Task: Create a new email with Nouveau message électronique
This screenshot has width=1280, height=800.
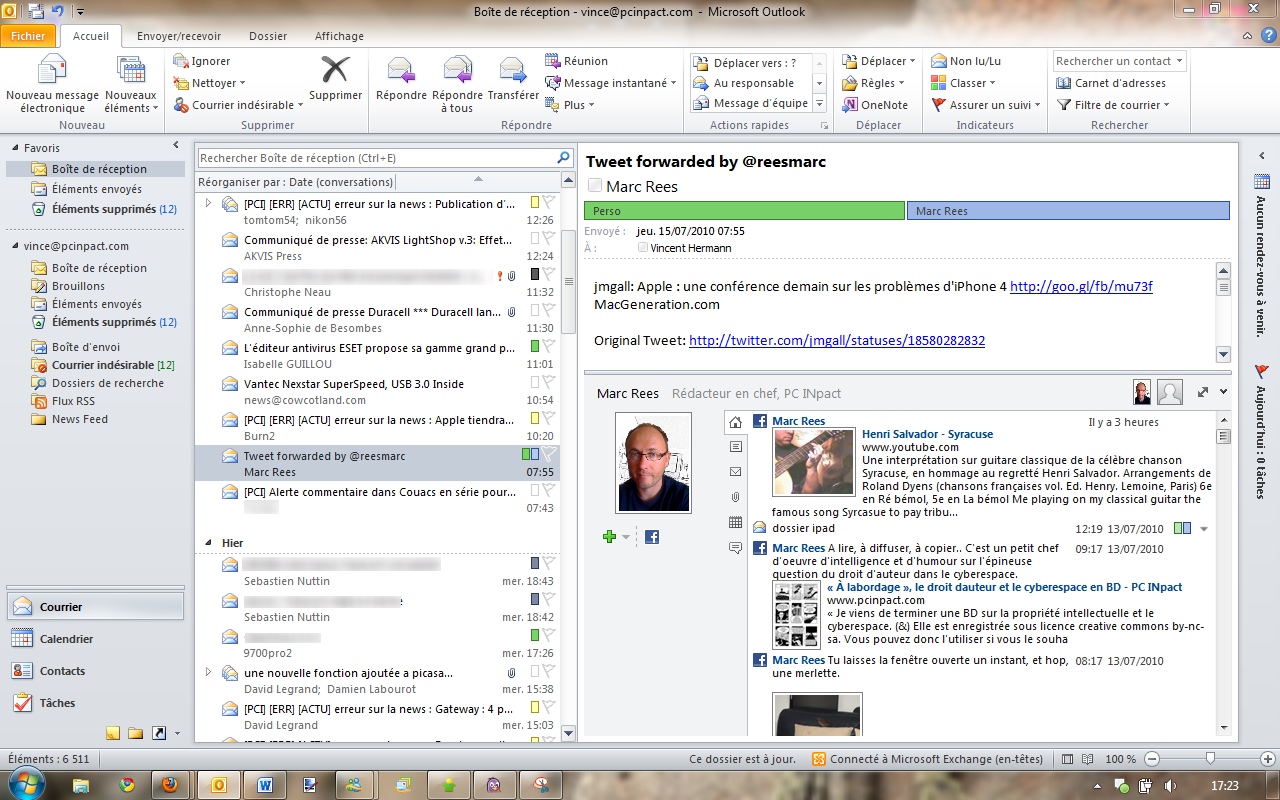Action: (52, 84)
